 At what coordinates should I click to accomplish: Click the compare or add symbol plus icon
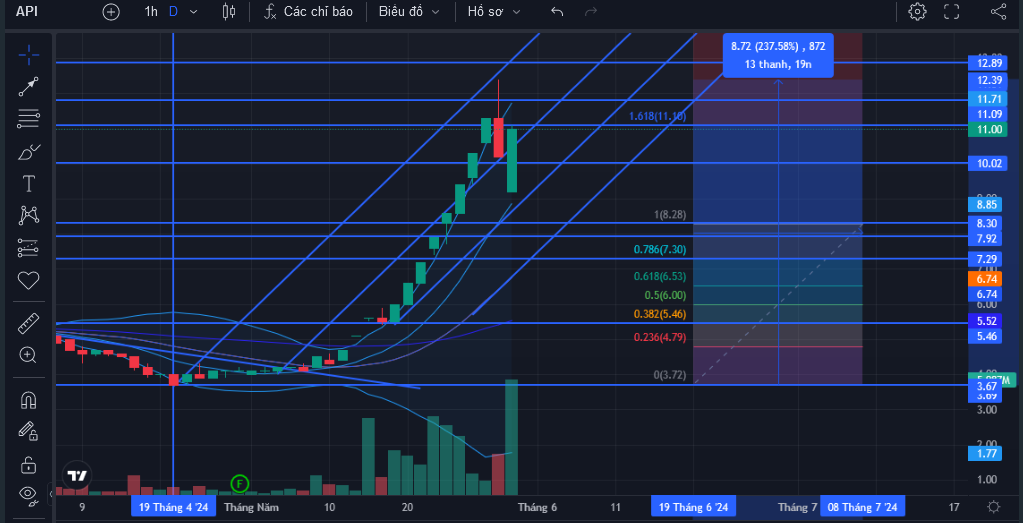(x=112, y=12)
